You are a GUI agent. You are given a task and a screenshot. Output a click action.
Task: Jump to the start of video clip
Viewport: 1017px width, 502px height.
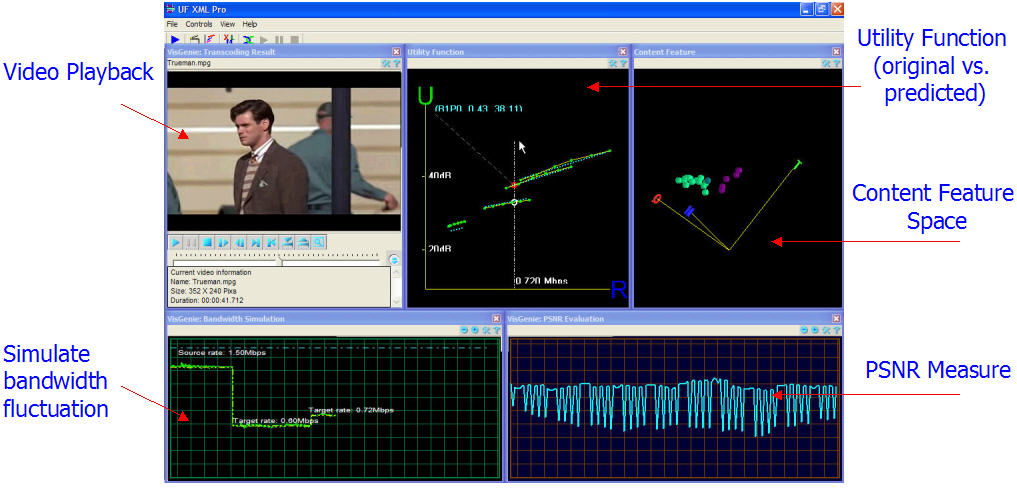click(x=272, y=242)
